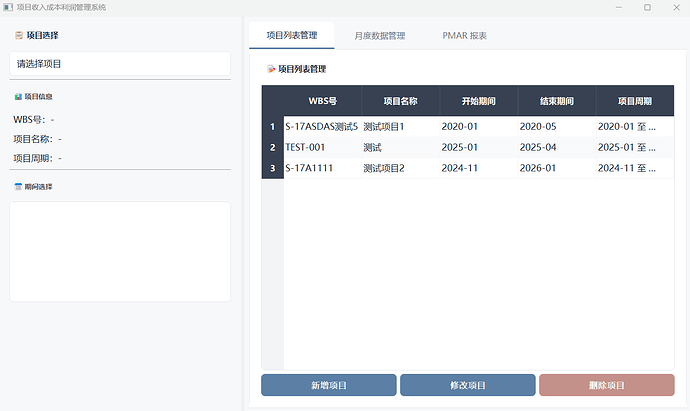Click the 新增项目 button
Screen dimensions: 690x411
tap(329, 385)
